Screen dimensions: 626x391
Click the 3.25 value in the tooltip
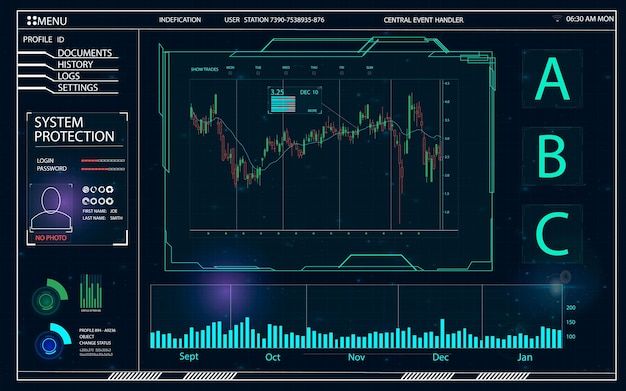[277, 92]
